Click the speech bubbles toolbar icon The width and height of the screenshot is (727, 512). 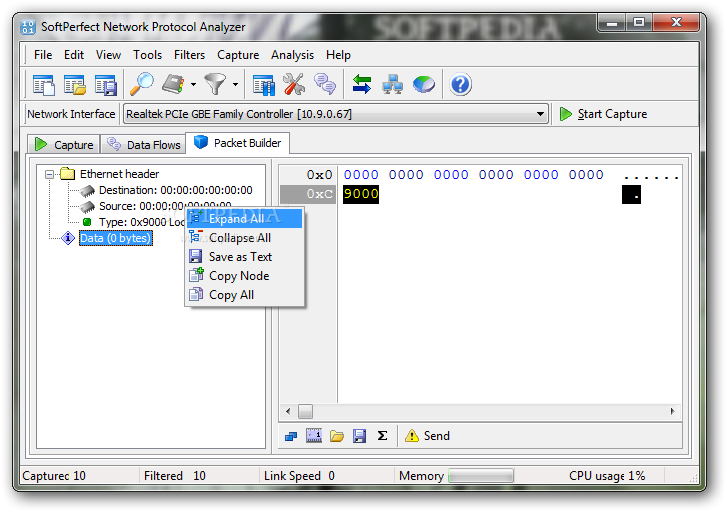[325, 84]
